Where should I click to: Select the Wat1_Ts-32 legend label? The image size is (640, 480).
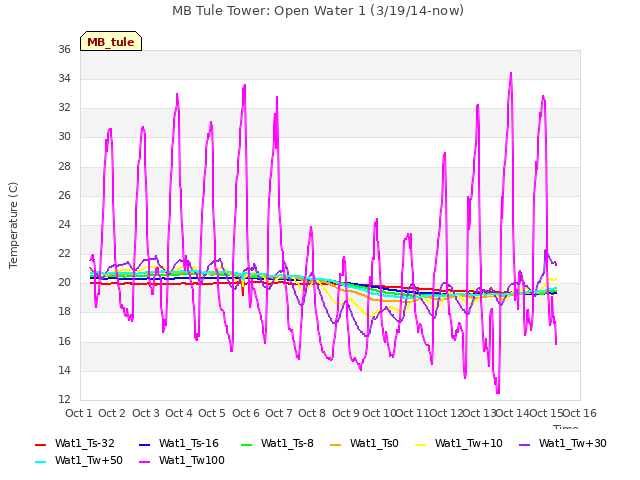click(85, 444)
